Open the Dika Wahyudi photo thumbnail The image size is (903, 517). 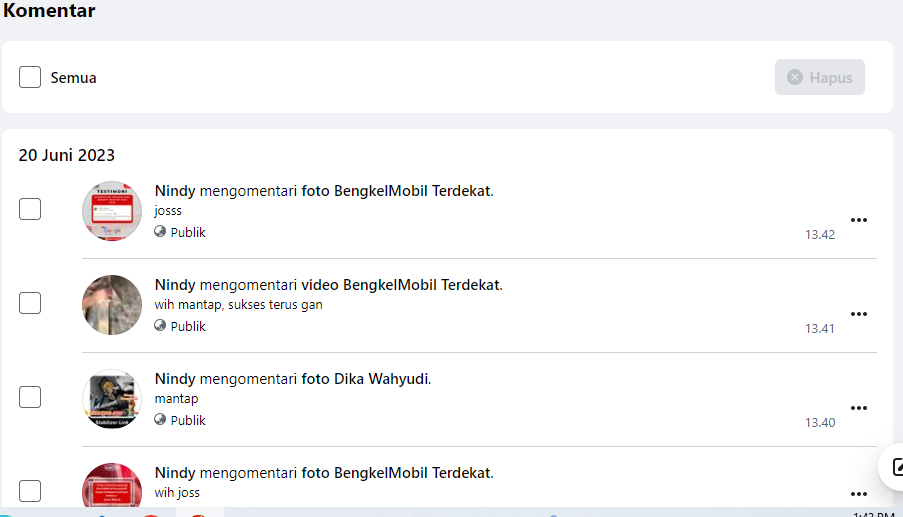coord(112,399)
